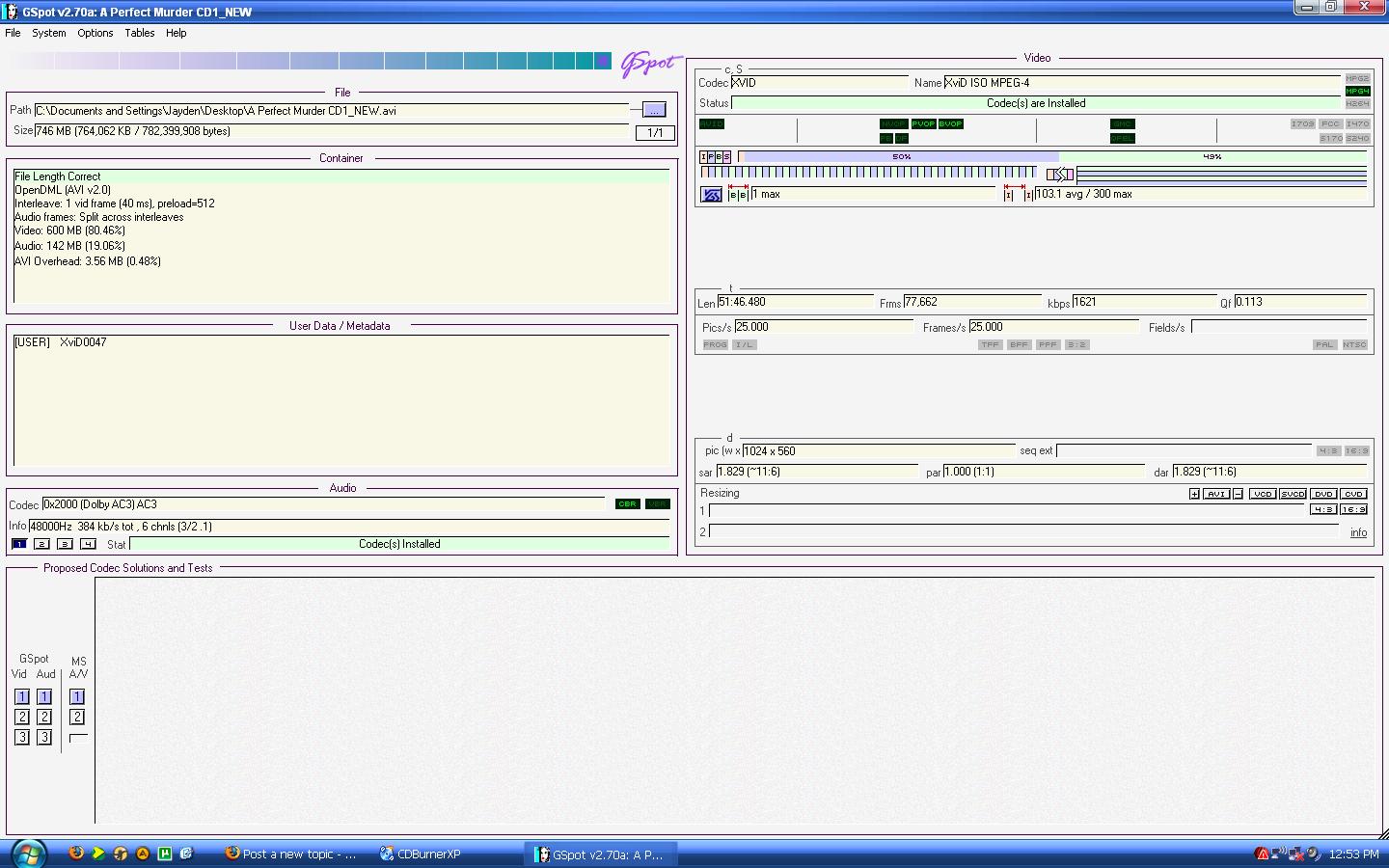Open the System menu
Viewport: 1389px width, 868px height.
49,33
